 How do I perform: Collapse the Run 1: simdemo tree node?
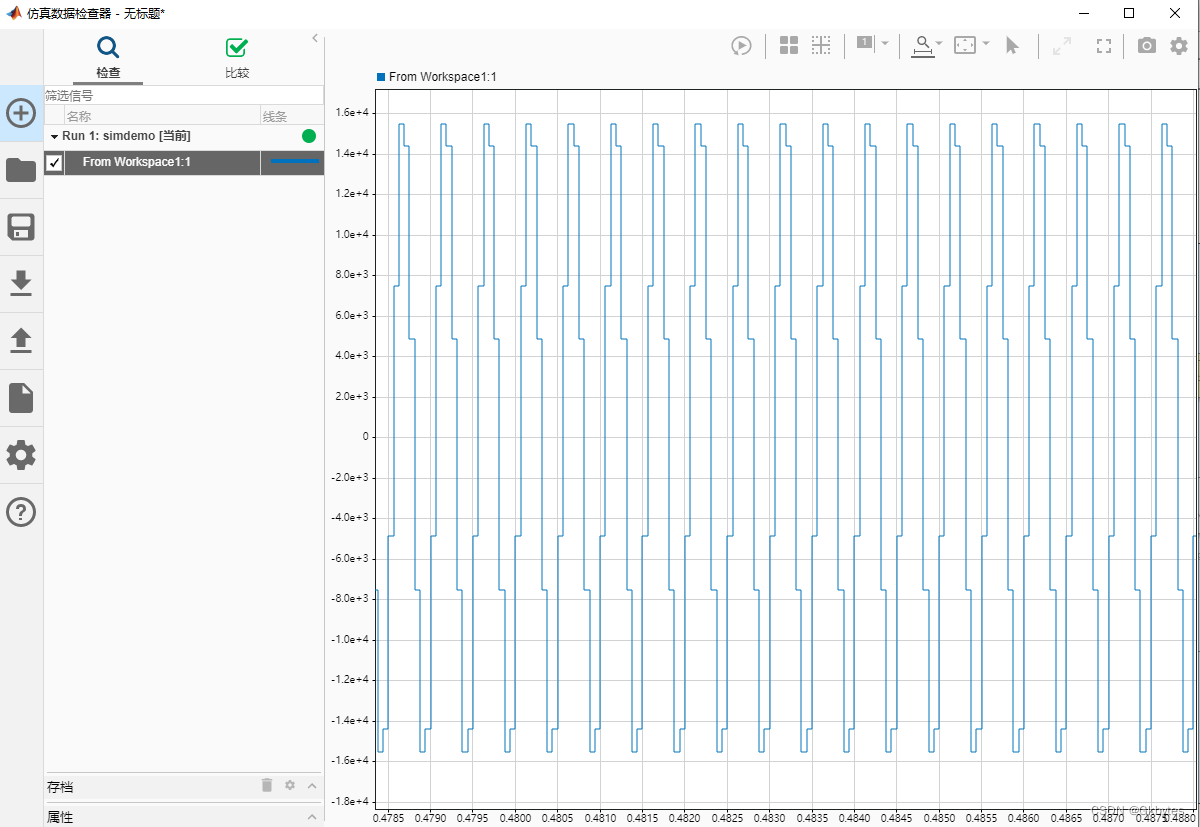54,136
